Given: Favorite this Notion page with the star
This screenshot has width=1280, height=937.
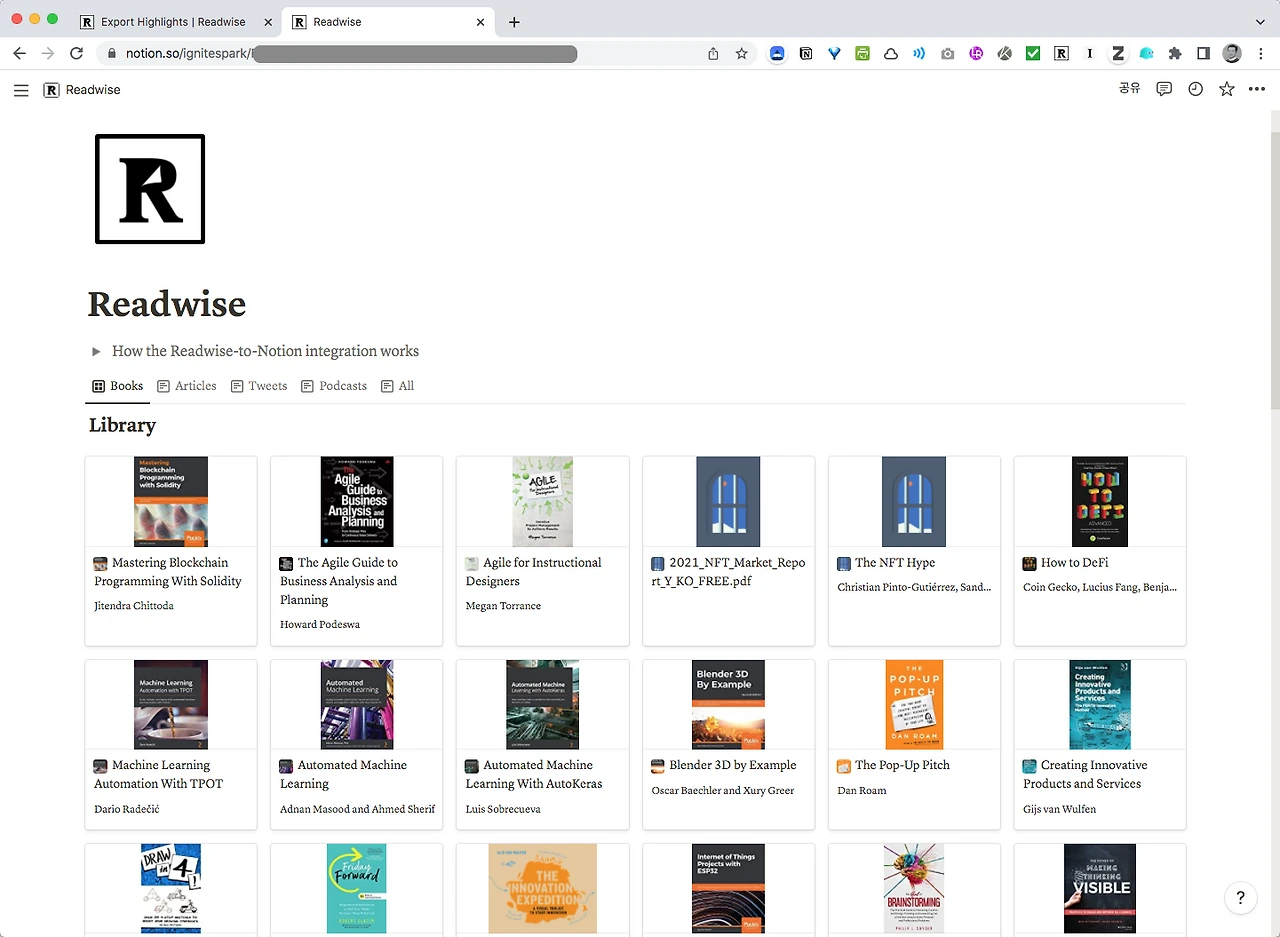Looking at the screenshot, I should point(1226,89).
